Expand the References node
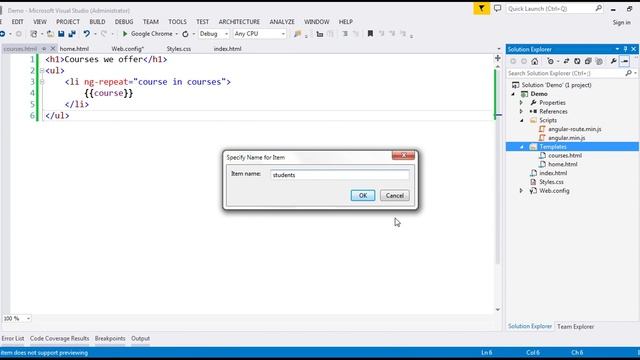 point(521,111)
